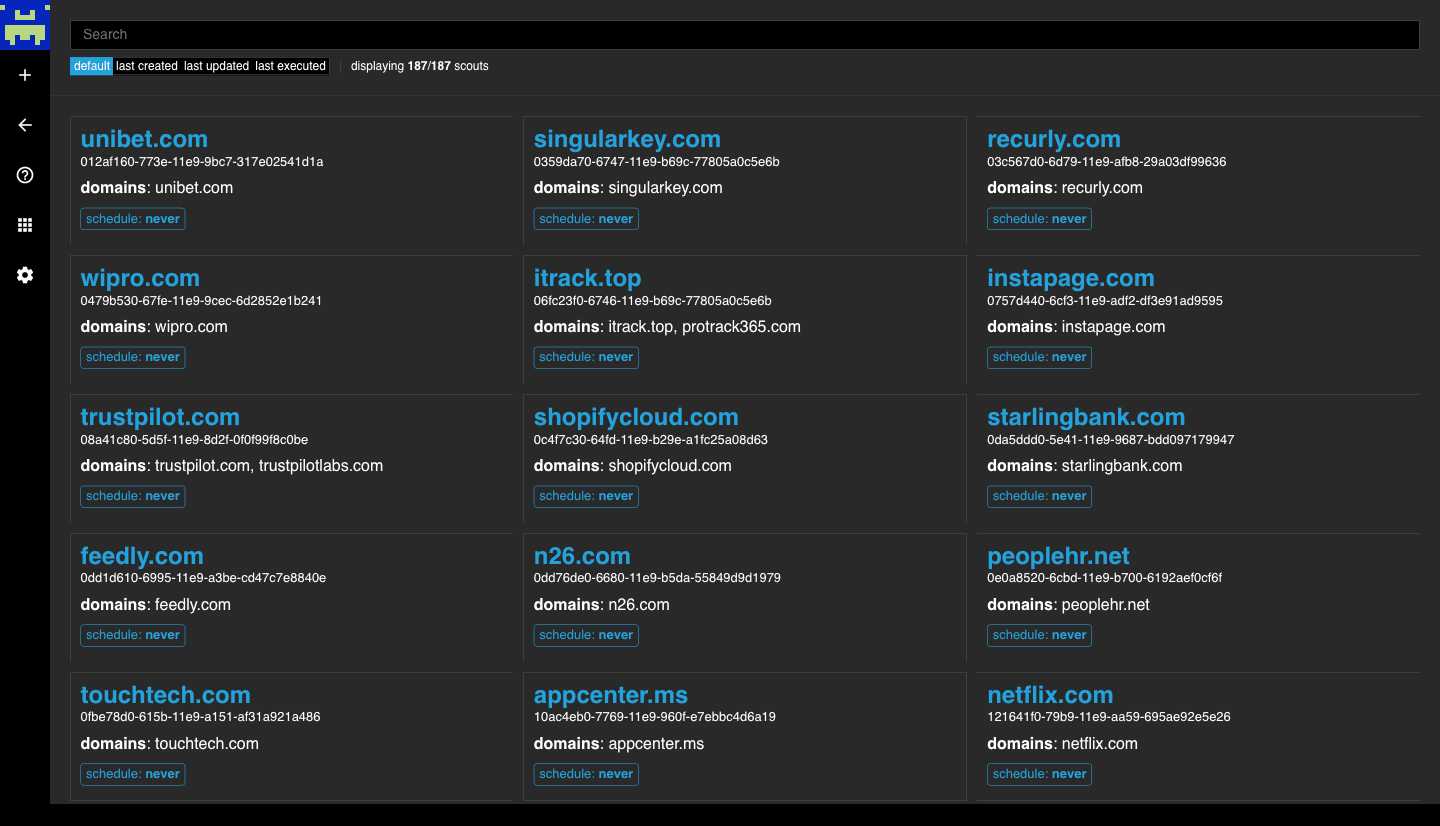
Task: Select ID 012af160-773e-11e9-9bc7-317e02541d1a
Action: point(202,162)
